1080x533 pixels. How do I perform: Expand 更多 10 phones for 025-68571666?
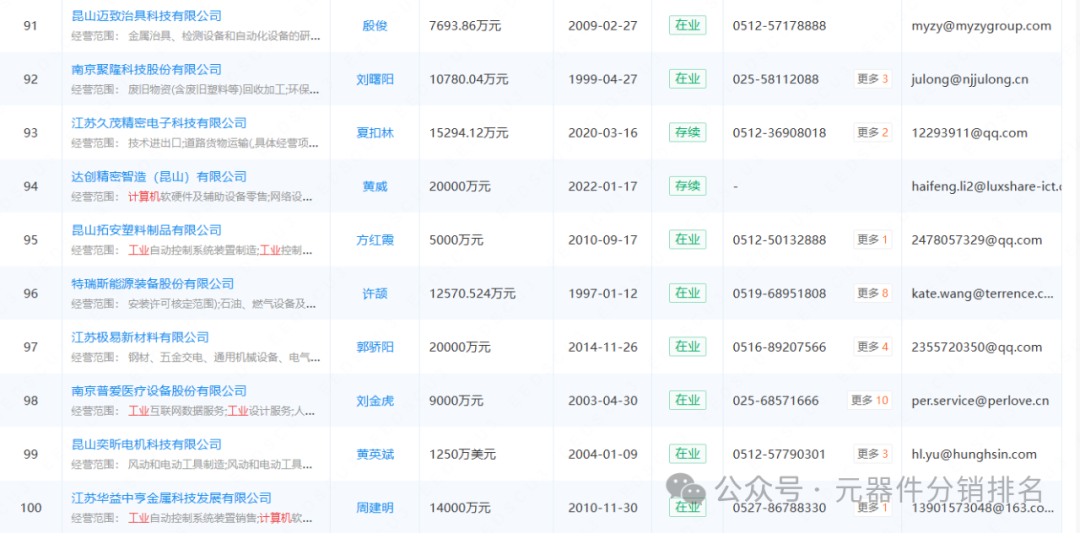pos(870,400)
